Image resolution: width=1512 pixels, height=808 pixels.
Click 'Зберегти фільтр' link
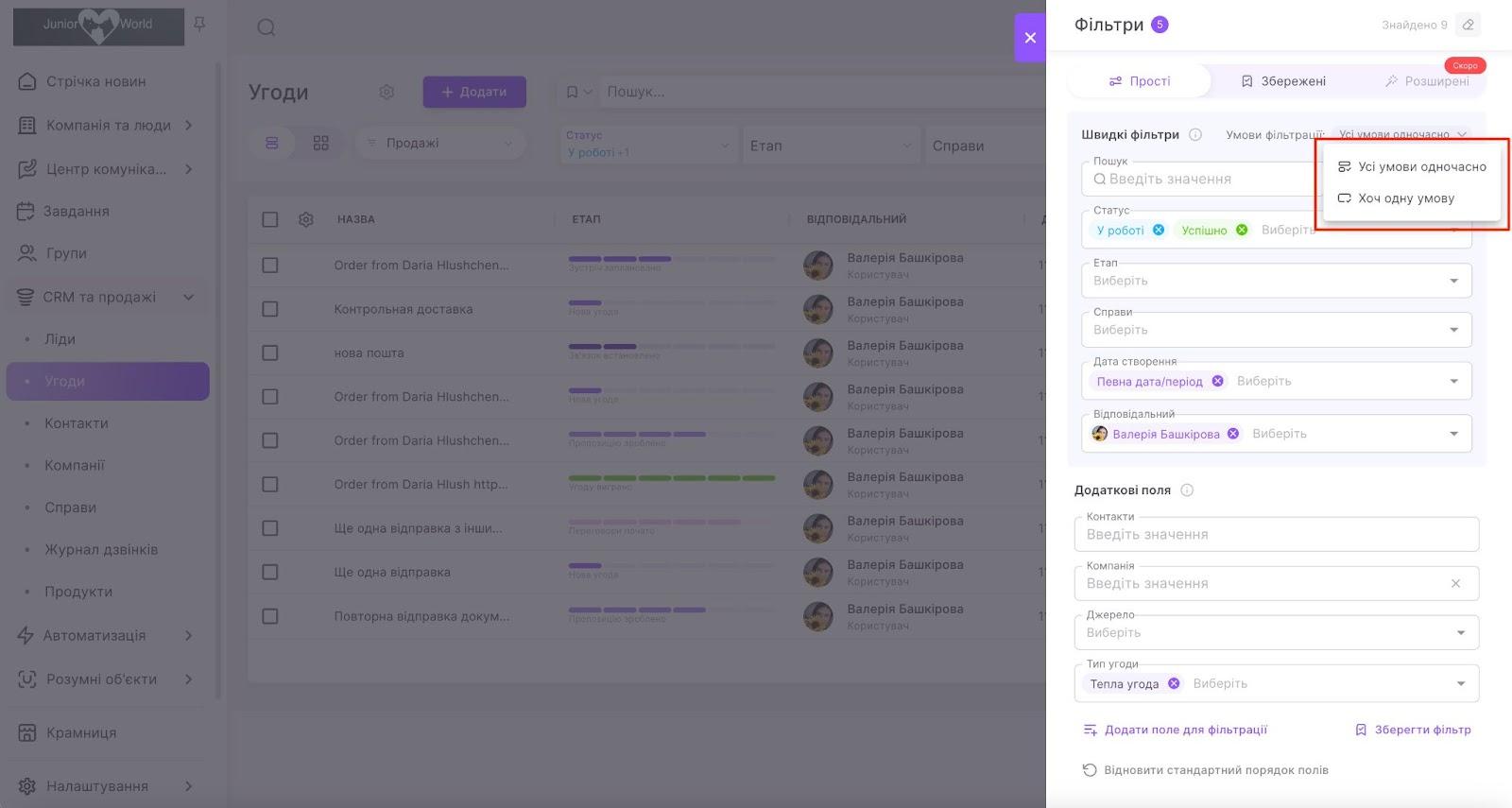[x=1413, y=730]
